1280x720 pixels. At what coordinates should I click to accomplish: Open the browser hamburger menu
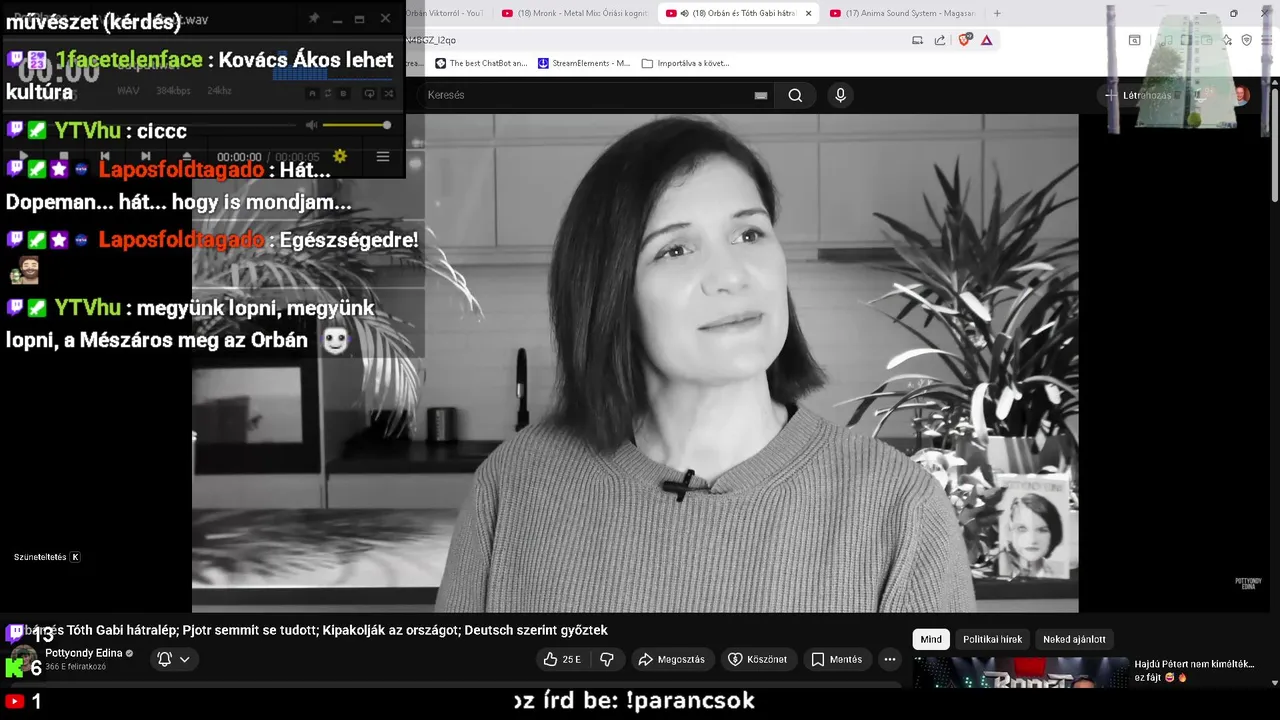(1266, 40)
